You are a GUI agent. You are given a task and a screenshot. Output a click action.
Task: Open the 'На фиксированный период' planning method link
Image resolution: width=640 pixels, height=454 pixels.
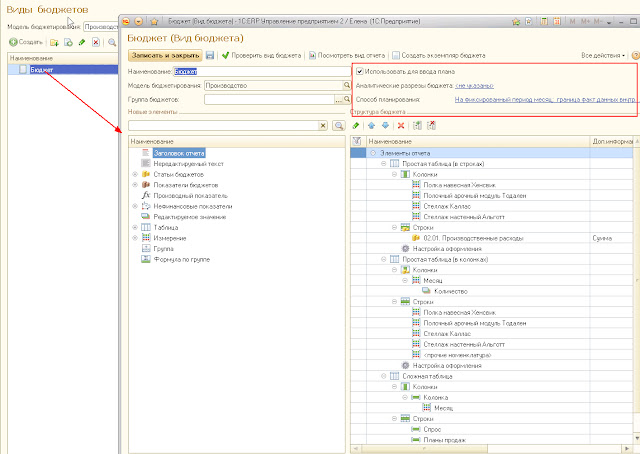(545, 99)
